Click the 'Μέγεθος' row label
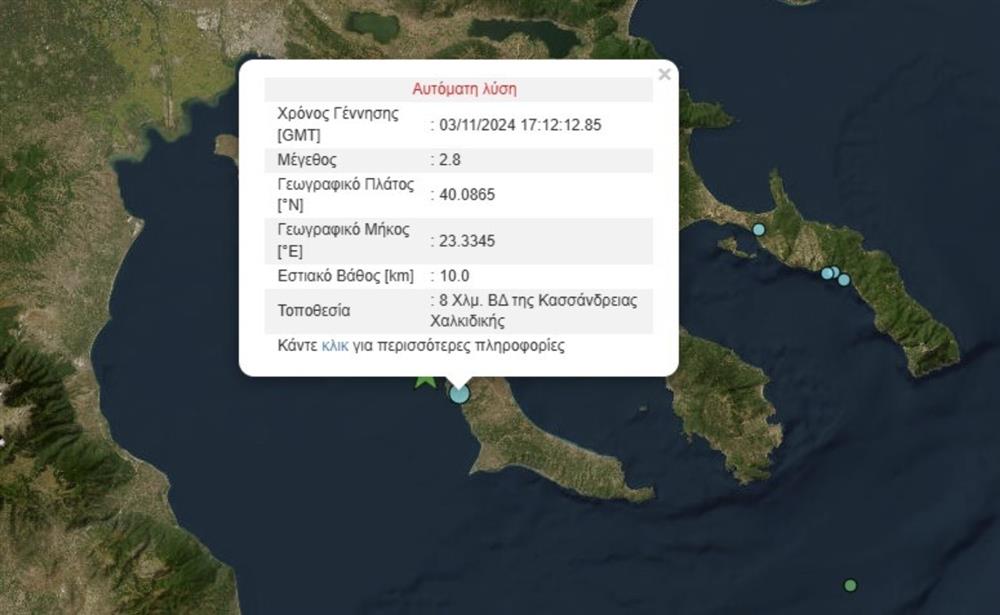This screenshot has width=1000, height=615. pyautogui.click(x=307, y=159)
